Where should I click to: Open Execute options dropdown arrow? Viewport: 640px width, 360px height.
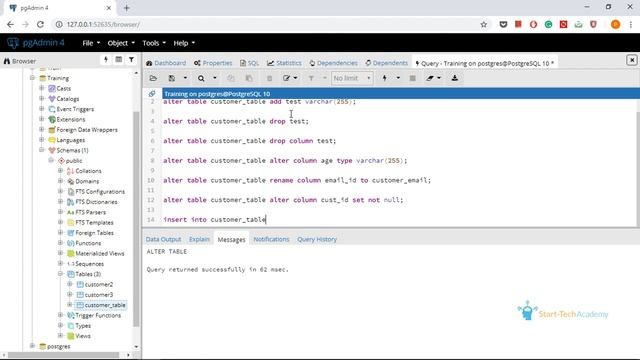[398, 78]
